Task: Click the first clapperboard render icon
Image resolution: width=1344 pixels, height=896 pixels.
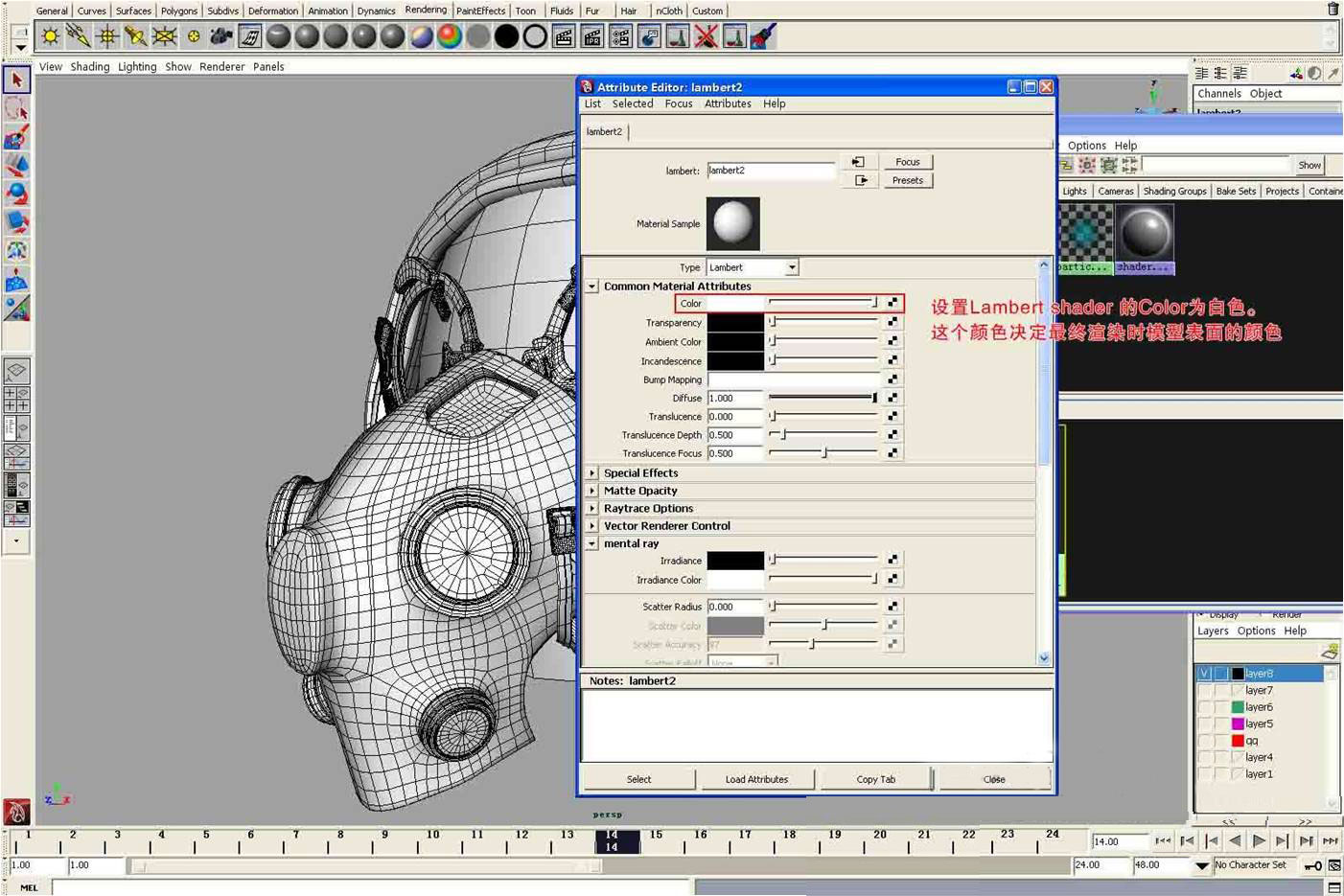Action: [x=564, y=37]
